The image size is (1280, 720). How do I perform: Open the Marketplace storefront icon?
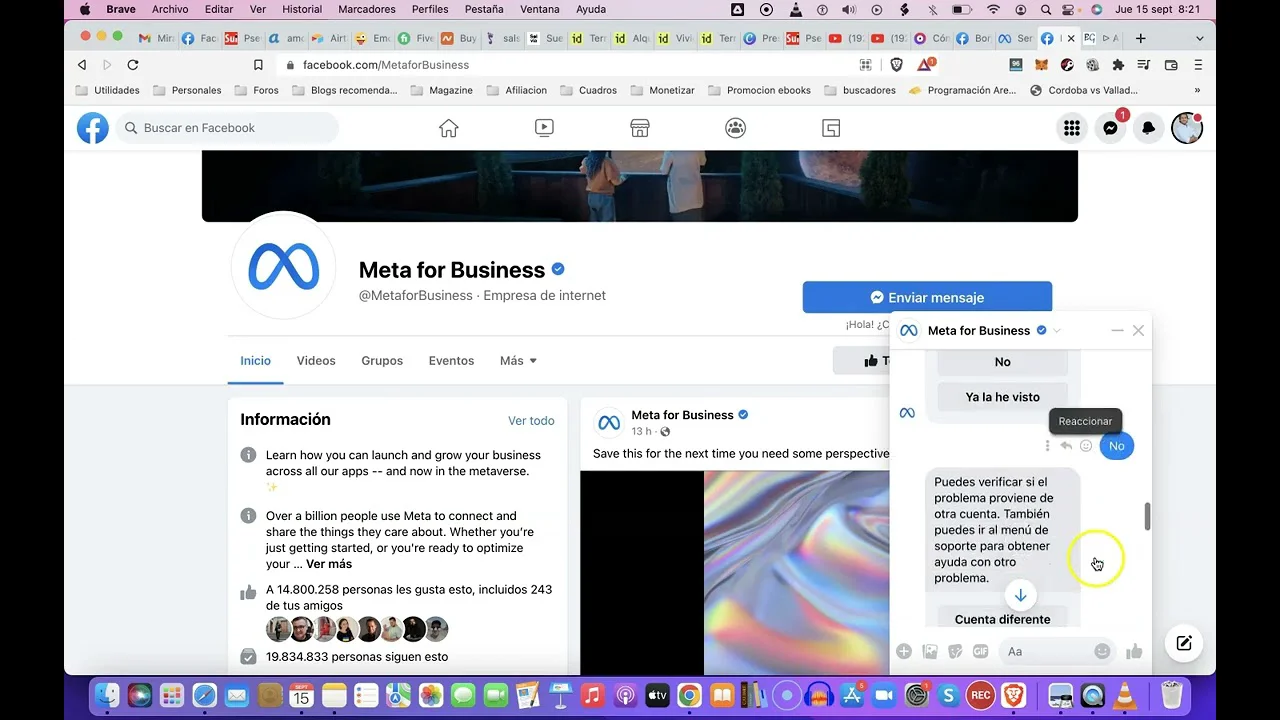pos(640,128)
